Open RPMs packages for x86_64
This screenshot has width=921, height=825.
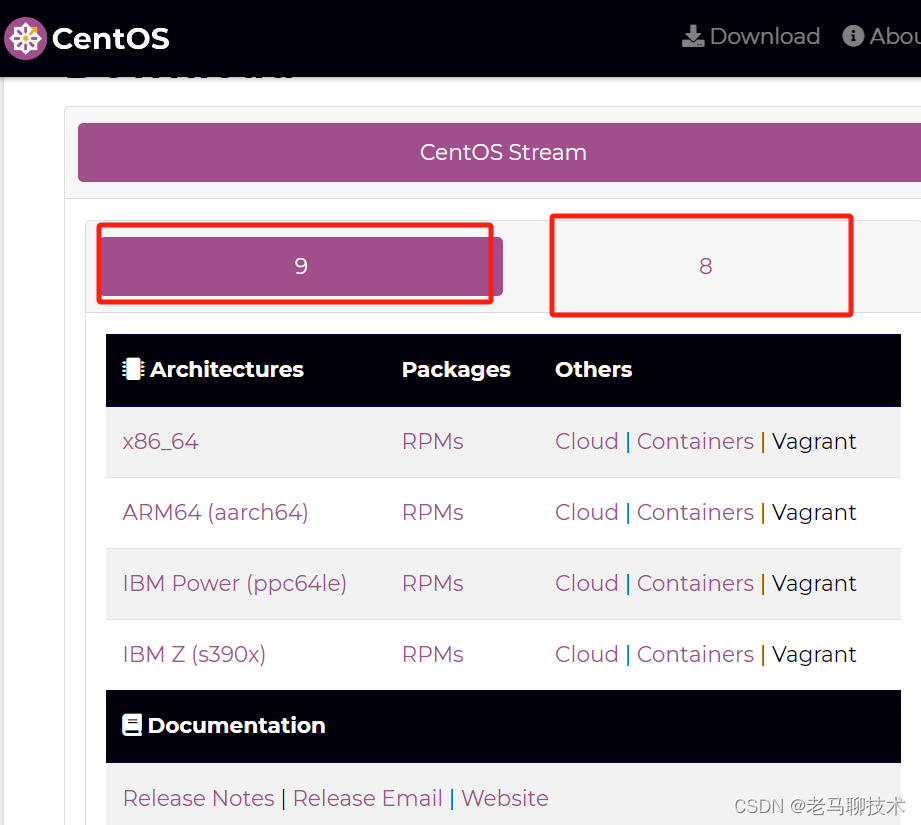(432, 441)
